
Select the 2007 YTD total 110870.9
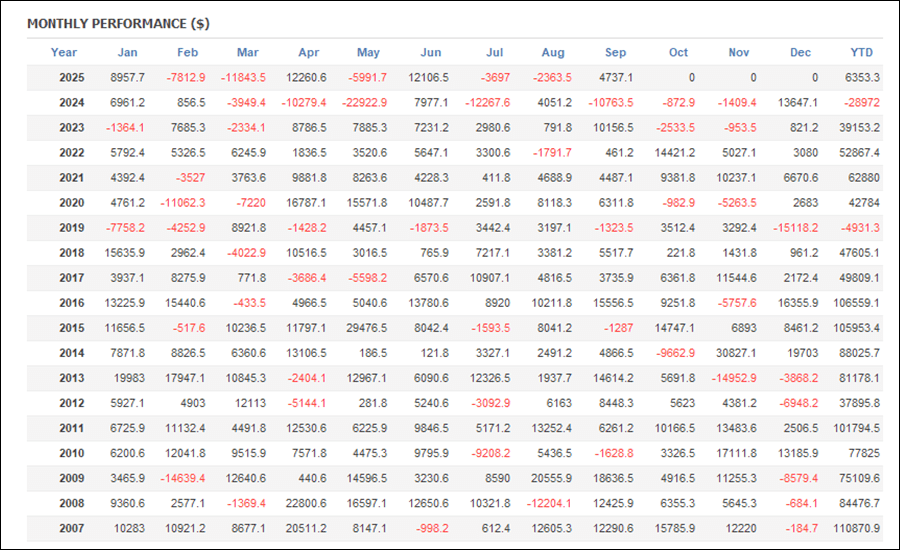[x=858, y=527]
